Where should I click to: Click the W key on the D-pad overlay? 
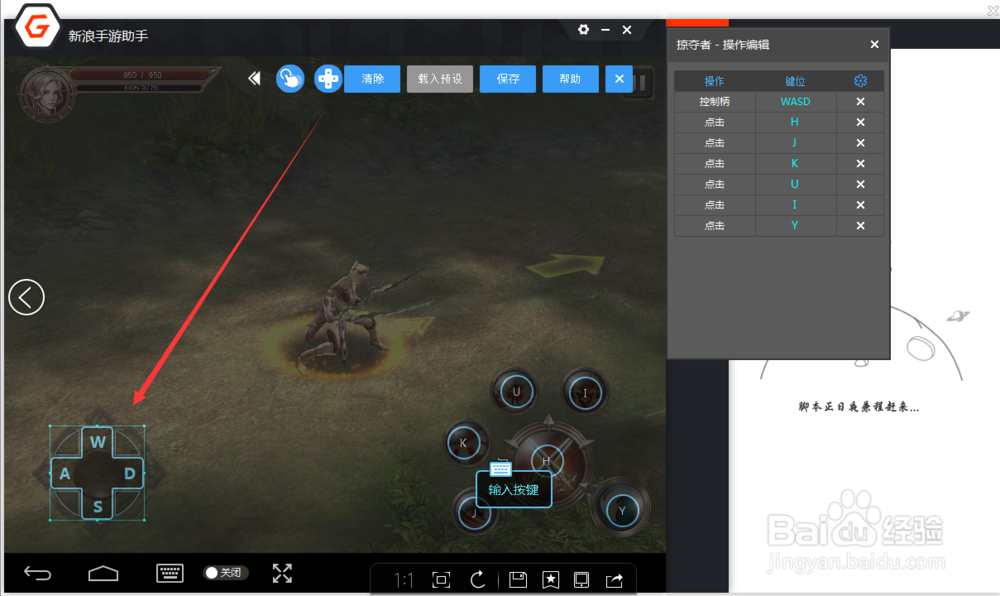(x=98, y=442)
